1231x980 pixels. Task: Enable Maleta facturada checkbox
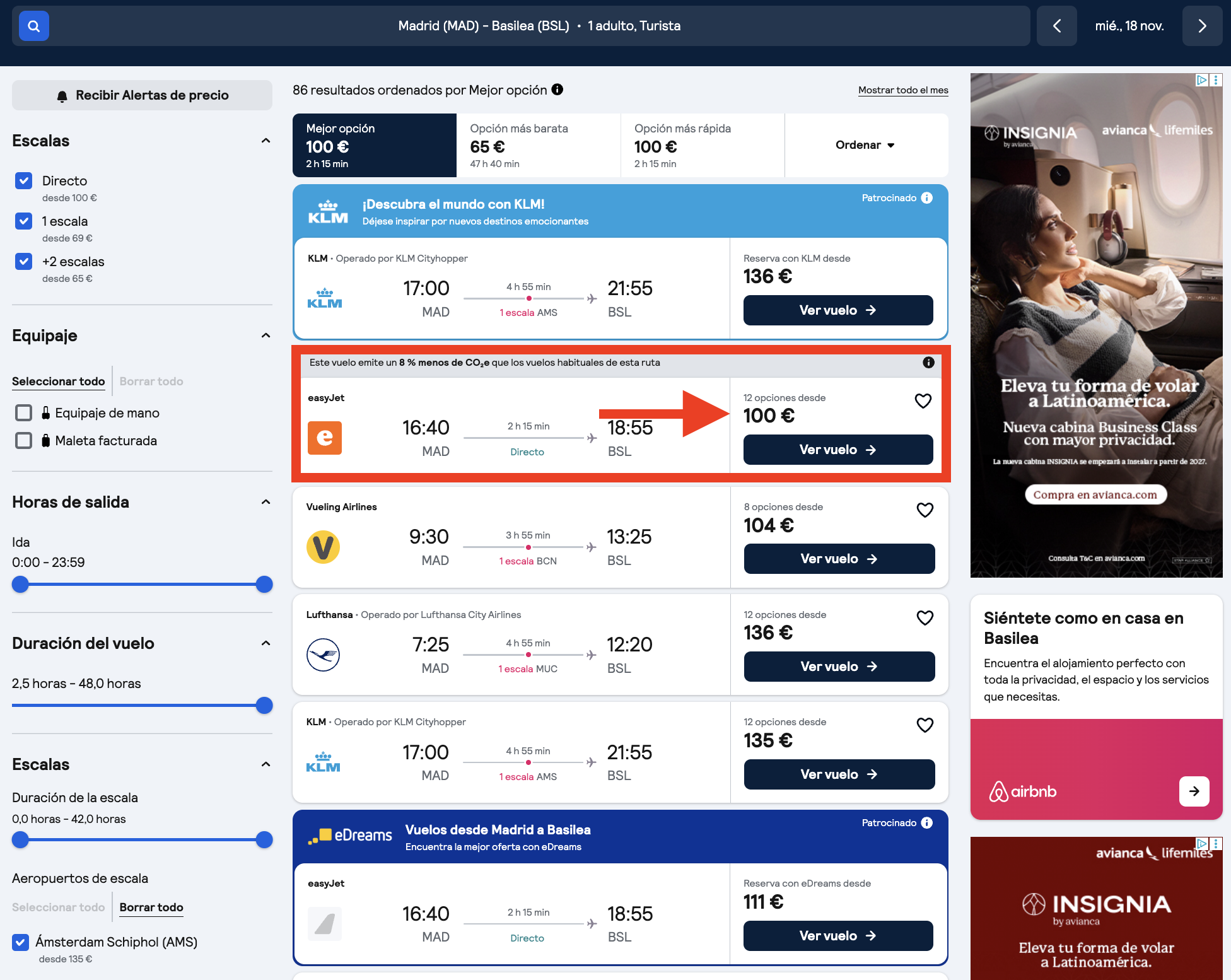point(23,441)
